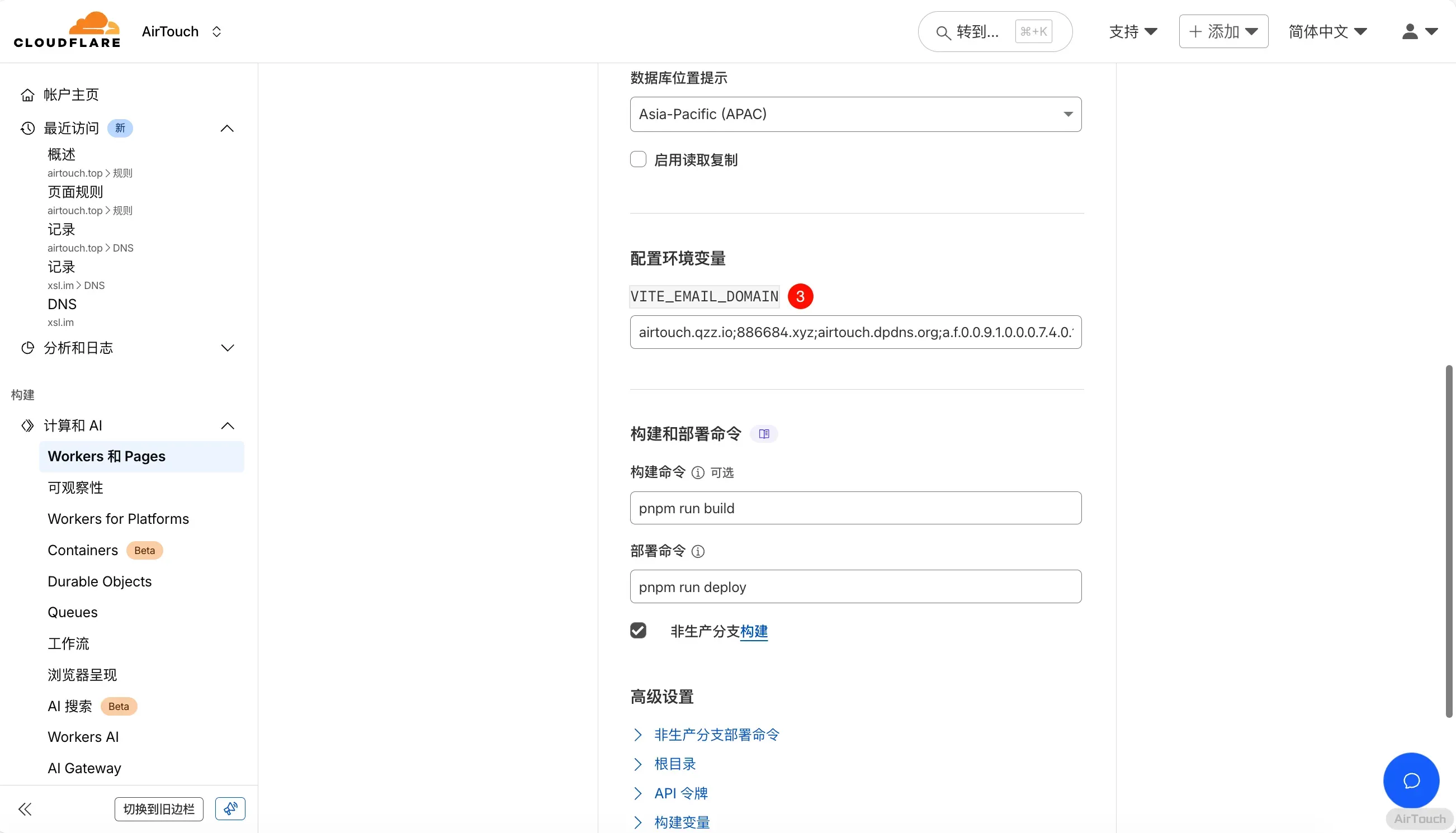Screen dimensions: 1456x833
Task: Follow the 构建 link beside checkbox
Action: coord(754,631)
